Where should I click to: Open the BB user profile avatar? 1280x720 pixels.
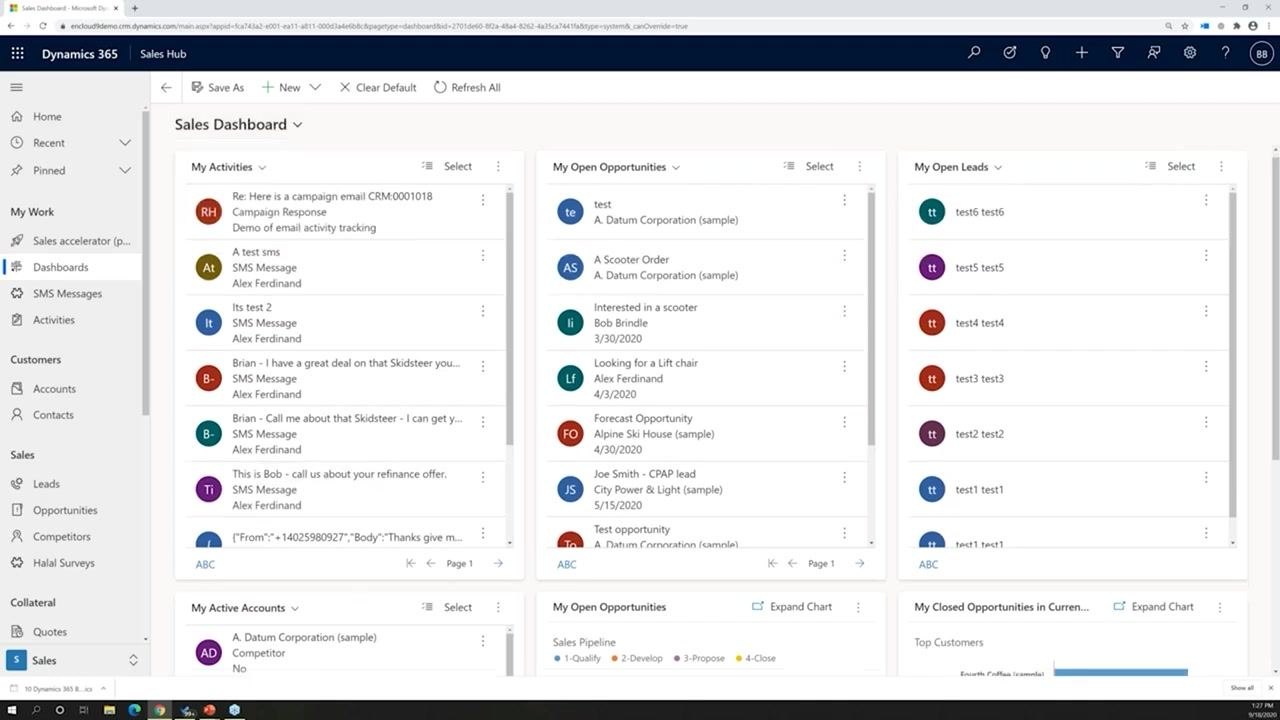point(1261,54)
